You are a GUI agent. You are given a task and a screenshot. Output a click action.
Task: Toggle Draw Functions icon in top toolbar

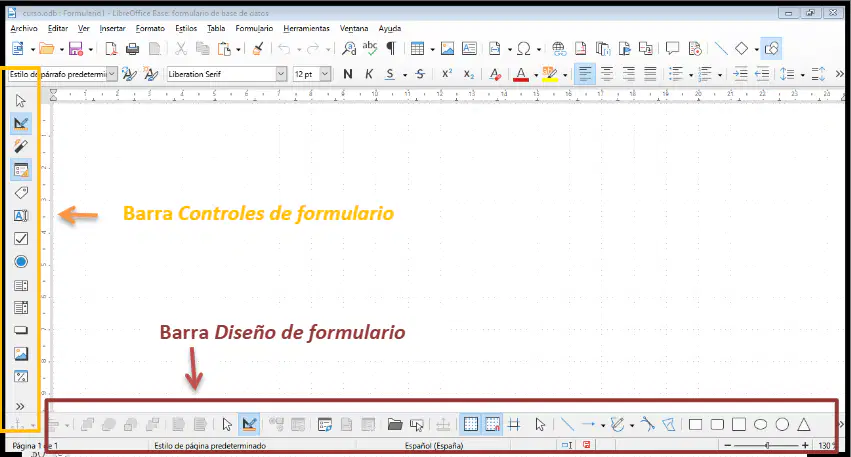tap(771, 49)
